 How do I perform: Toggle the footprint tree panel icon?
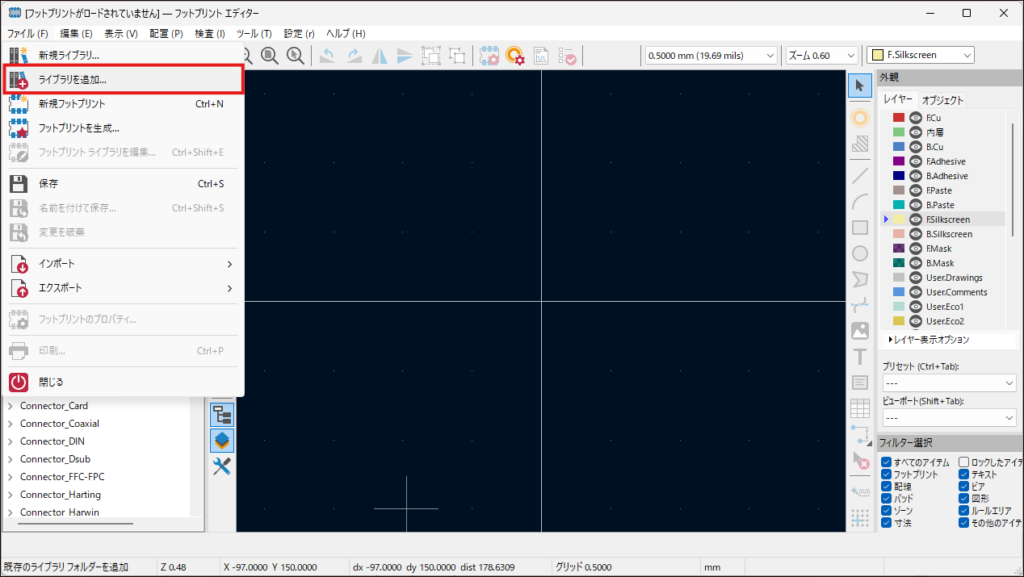pyautogui.click(x=222, y=415)
